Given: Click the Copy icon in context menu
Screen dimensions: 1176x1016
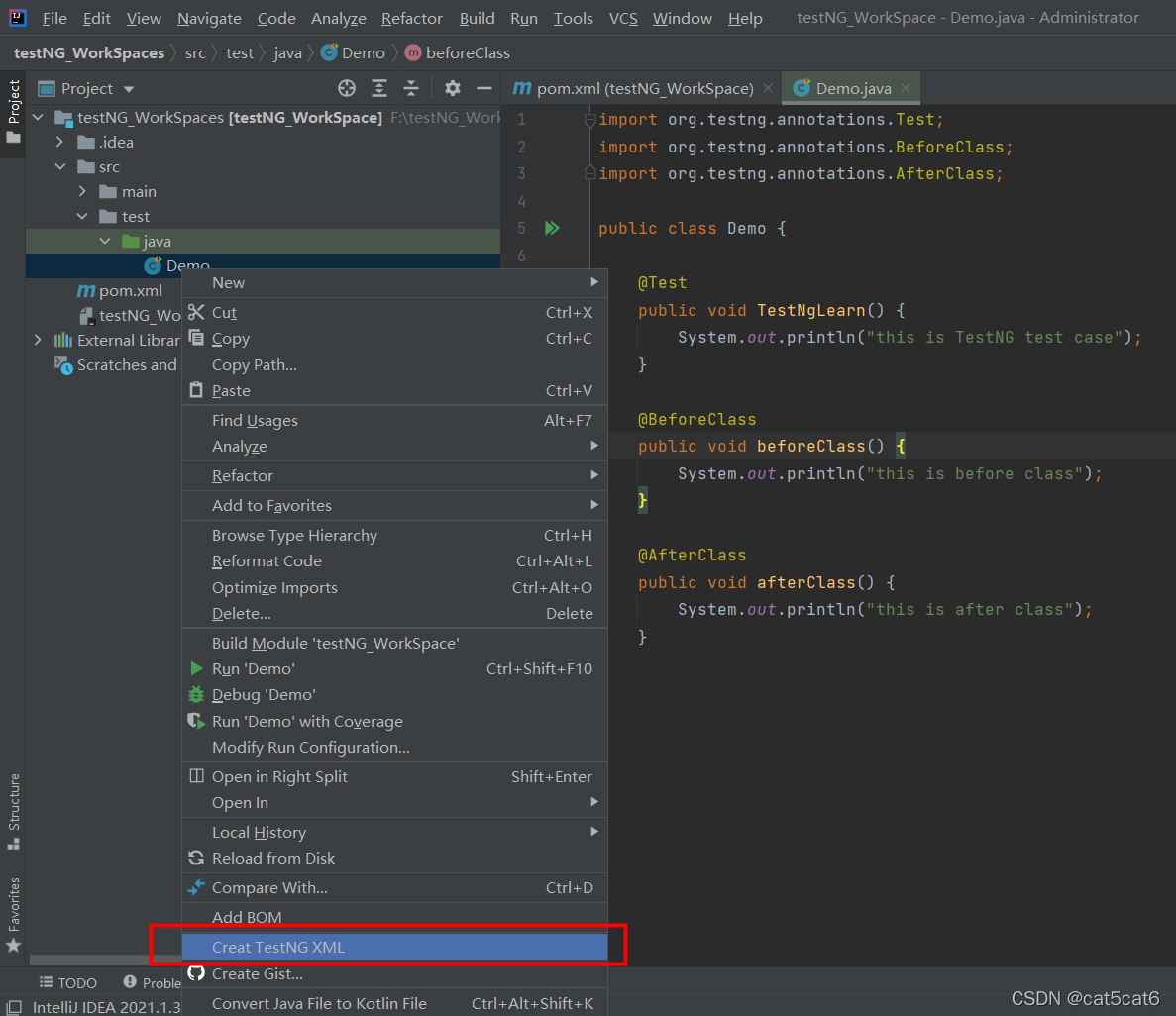Looking at the screenshot, I should click(x=196, y=338).
